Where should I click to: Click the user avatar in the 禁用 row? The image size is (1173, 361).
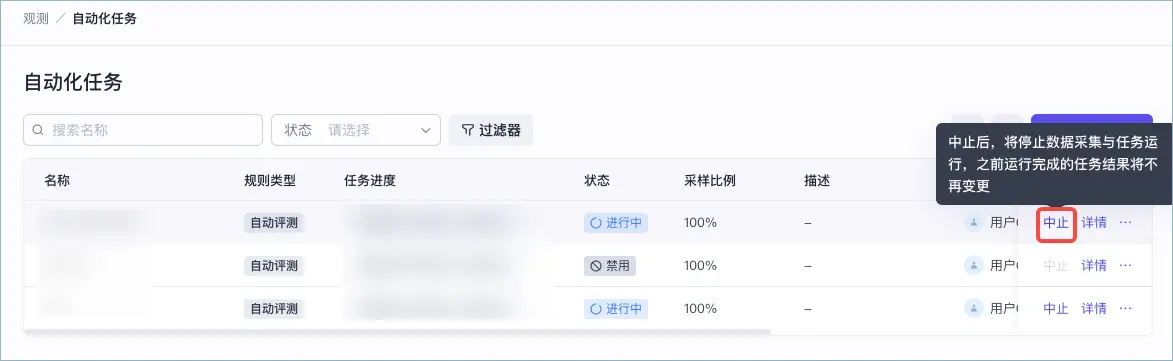click(x=973, y=265)
